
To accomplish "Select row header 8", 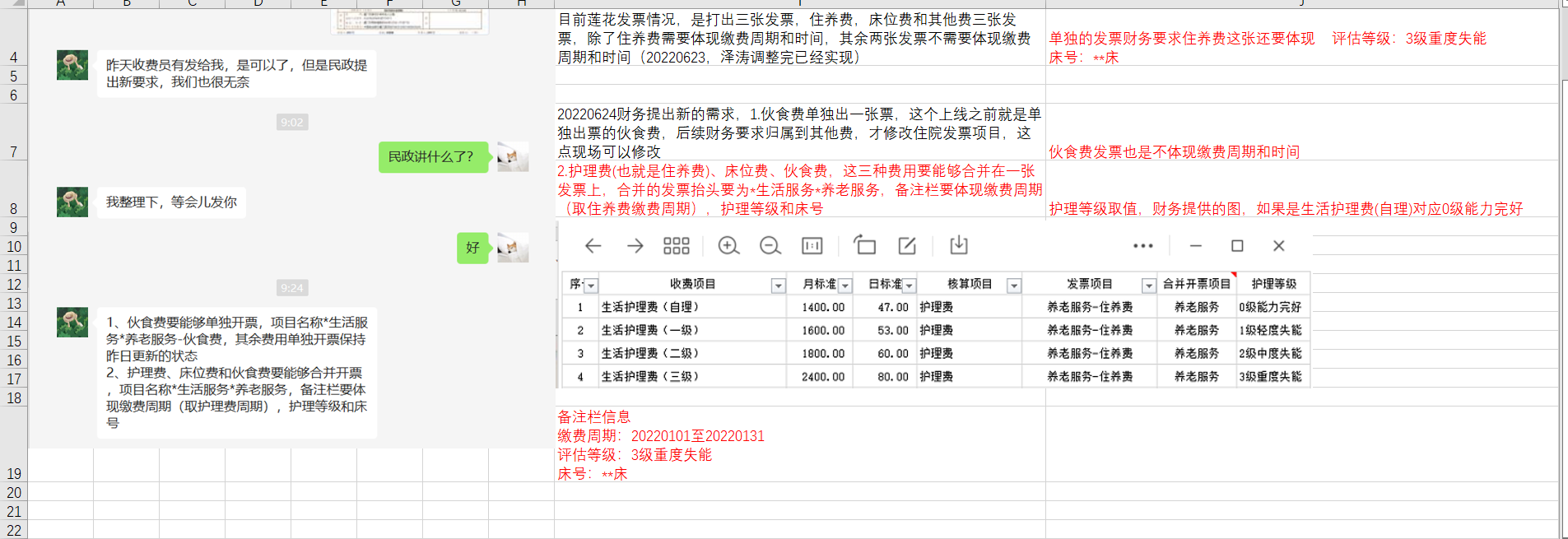I will click(x=14, y=189).
